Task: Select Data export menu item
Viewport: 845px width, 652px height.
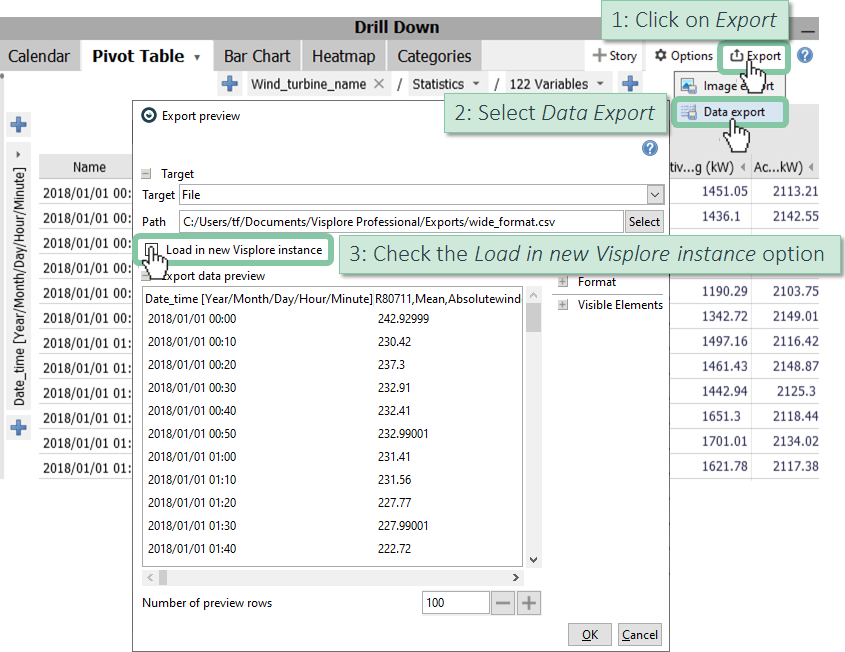Action: point(732,112)
